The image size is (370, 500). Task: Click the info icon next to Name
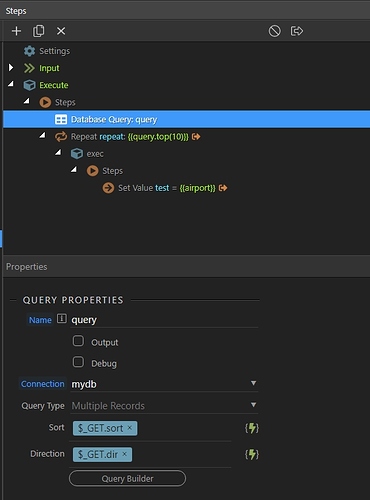[x=62, y=319]
